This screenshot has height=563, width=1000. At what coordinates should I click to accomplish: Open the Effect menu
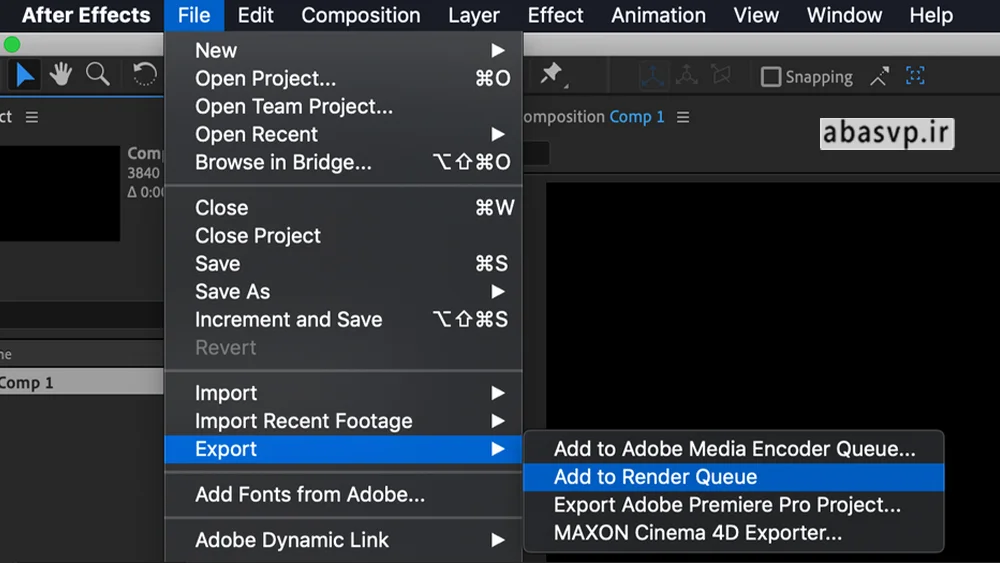[555, 15]
